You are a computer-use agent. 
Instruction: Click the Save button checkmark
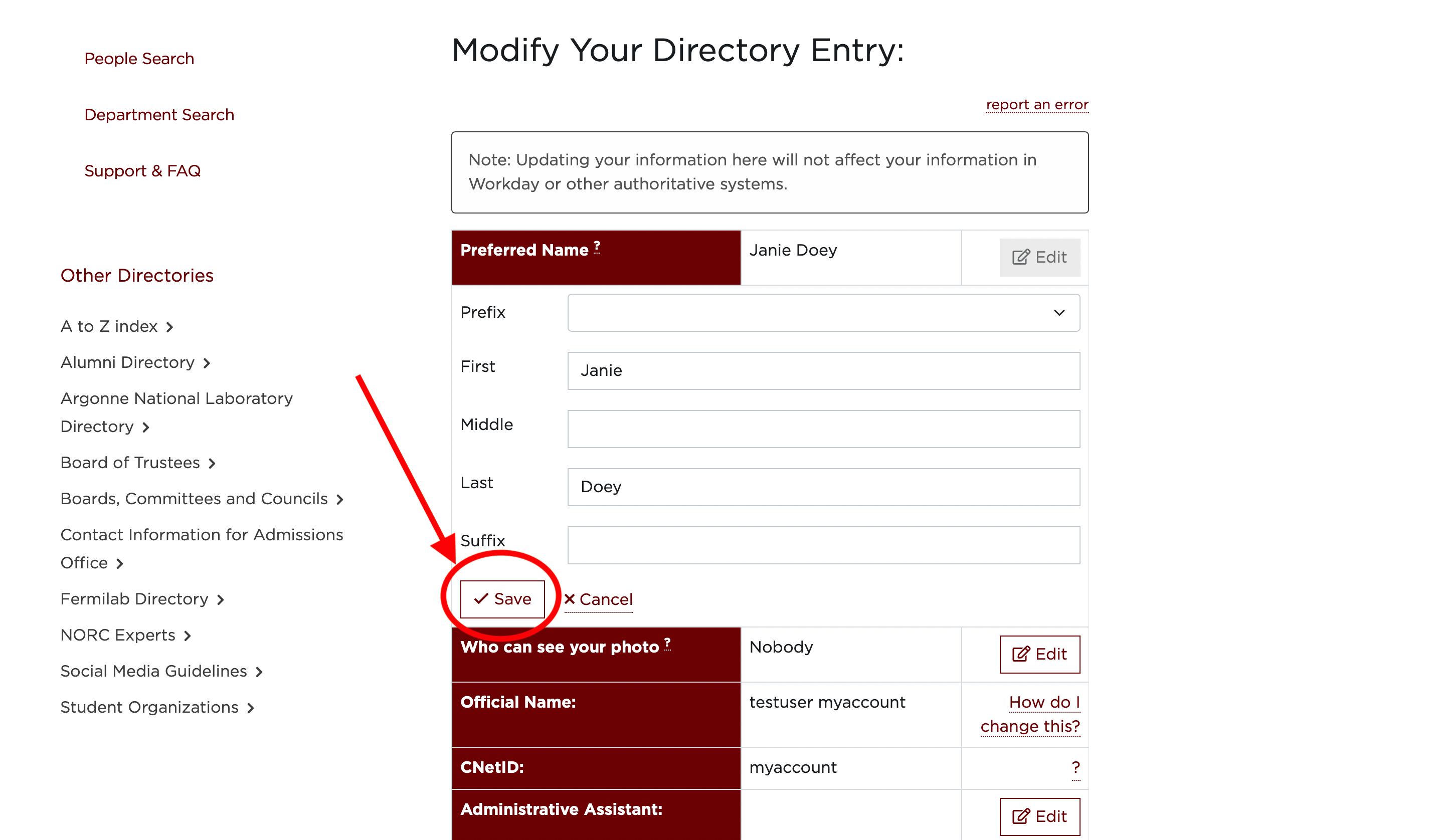coord(481,598)
